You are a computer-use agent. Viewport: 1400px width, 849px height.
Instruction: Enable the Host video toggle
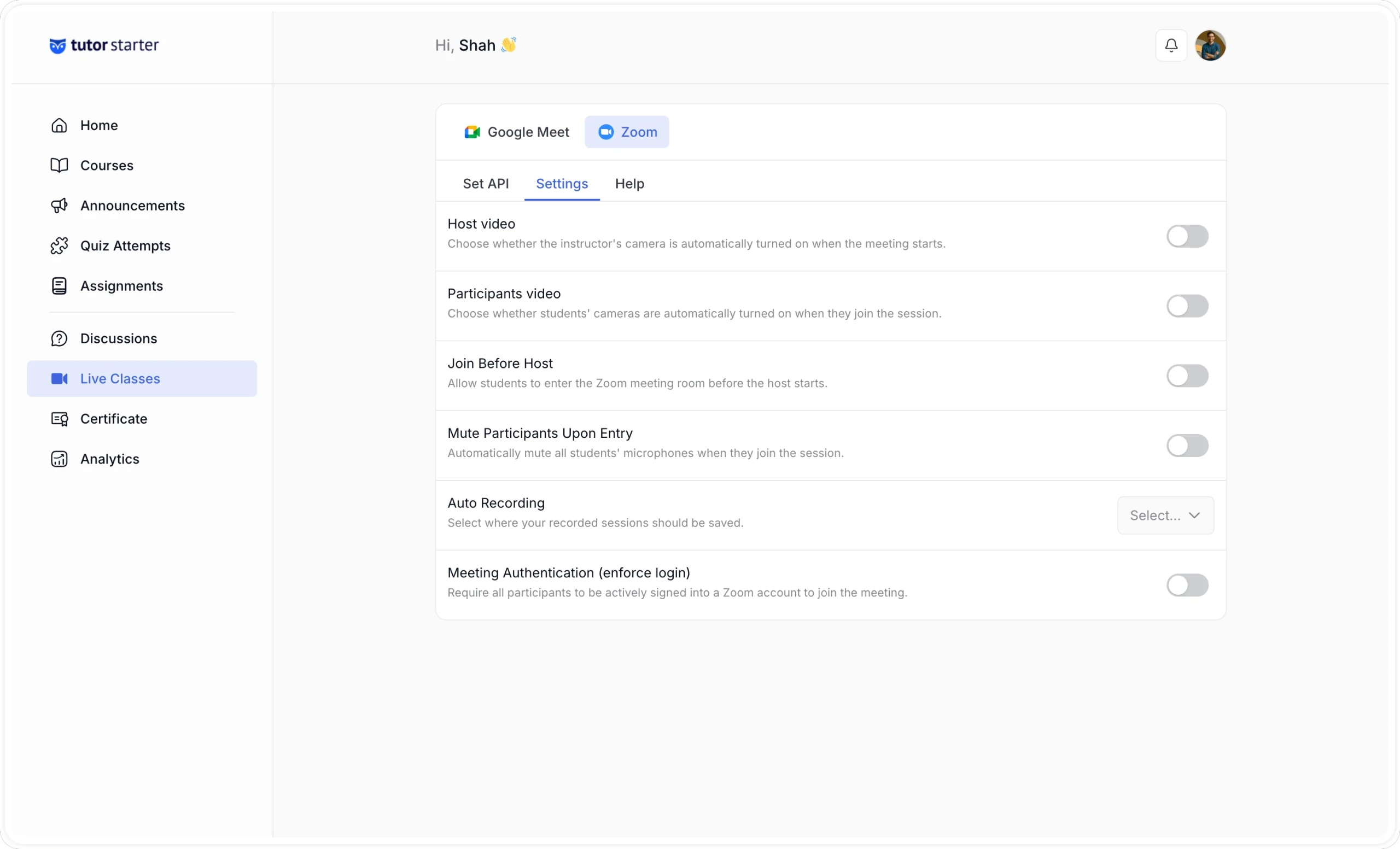tap(1187, 236)
